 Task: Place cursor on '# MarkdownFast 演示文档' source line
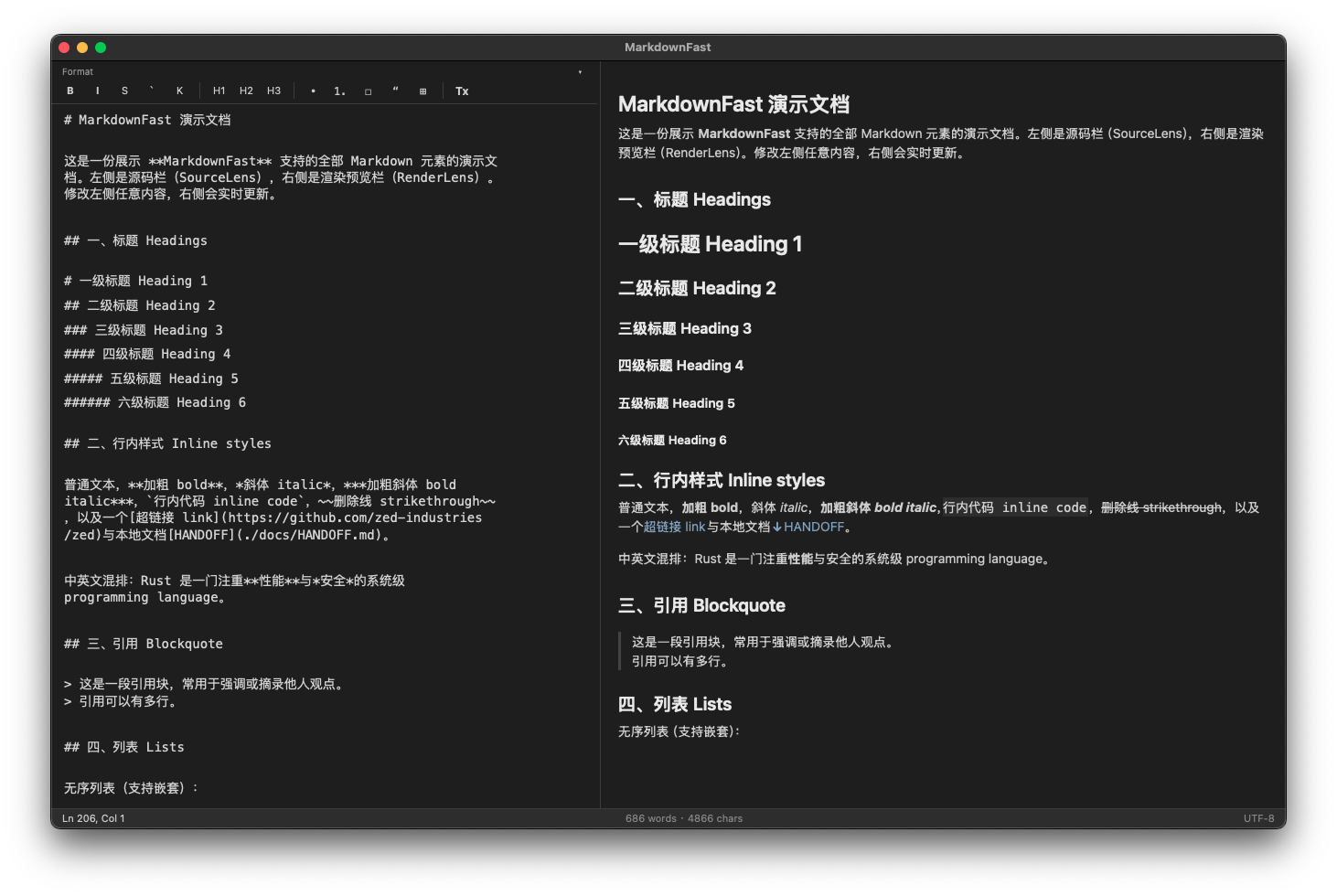pyautogui.click(x=147, y=120)
